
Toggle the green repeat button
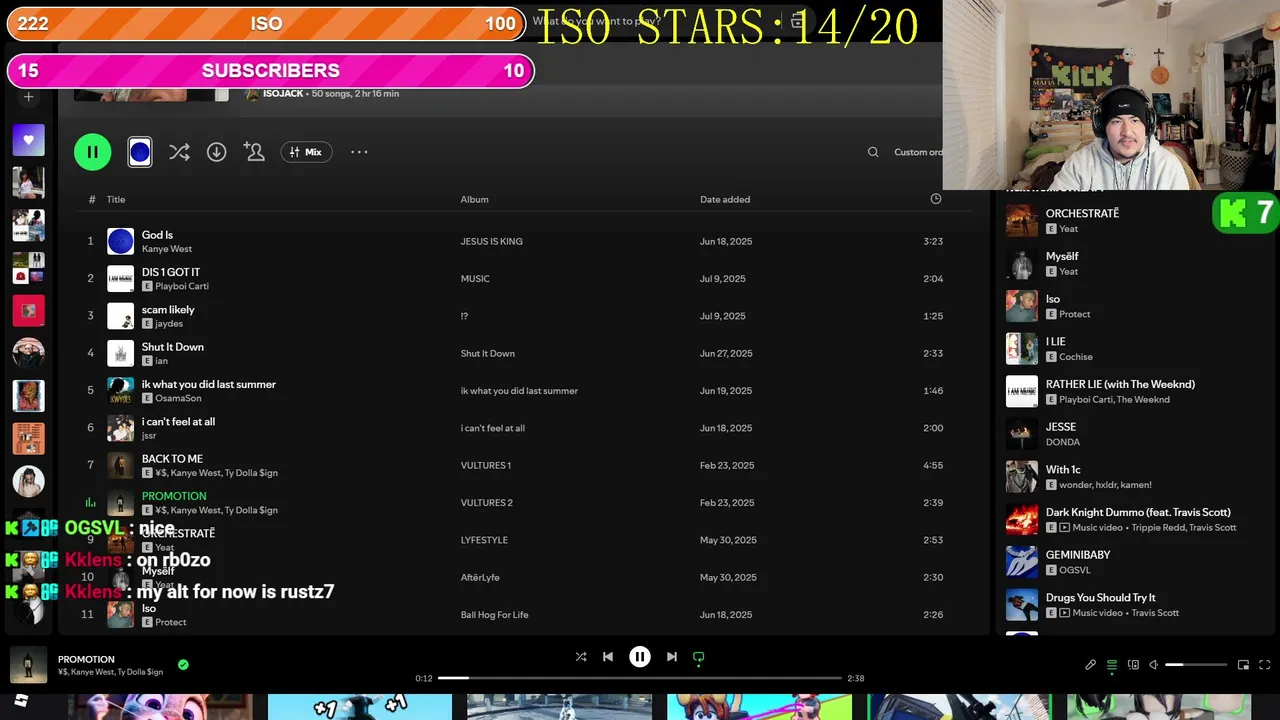point(699,657)
